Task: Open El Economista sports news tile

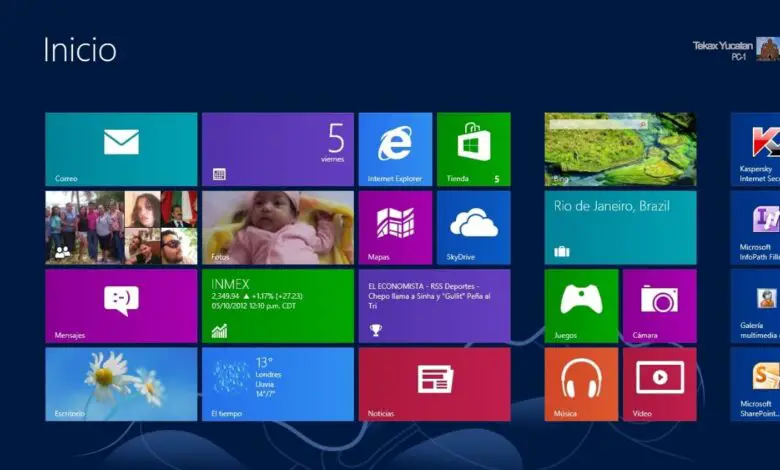Action: pyautogui.click(x=434, y=306)
